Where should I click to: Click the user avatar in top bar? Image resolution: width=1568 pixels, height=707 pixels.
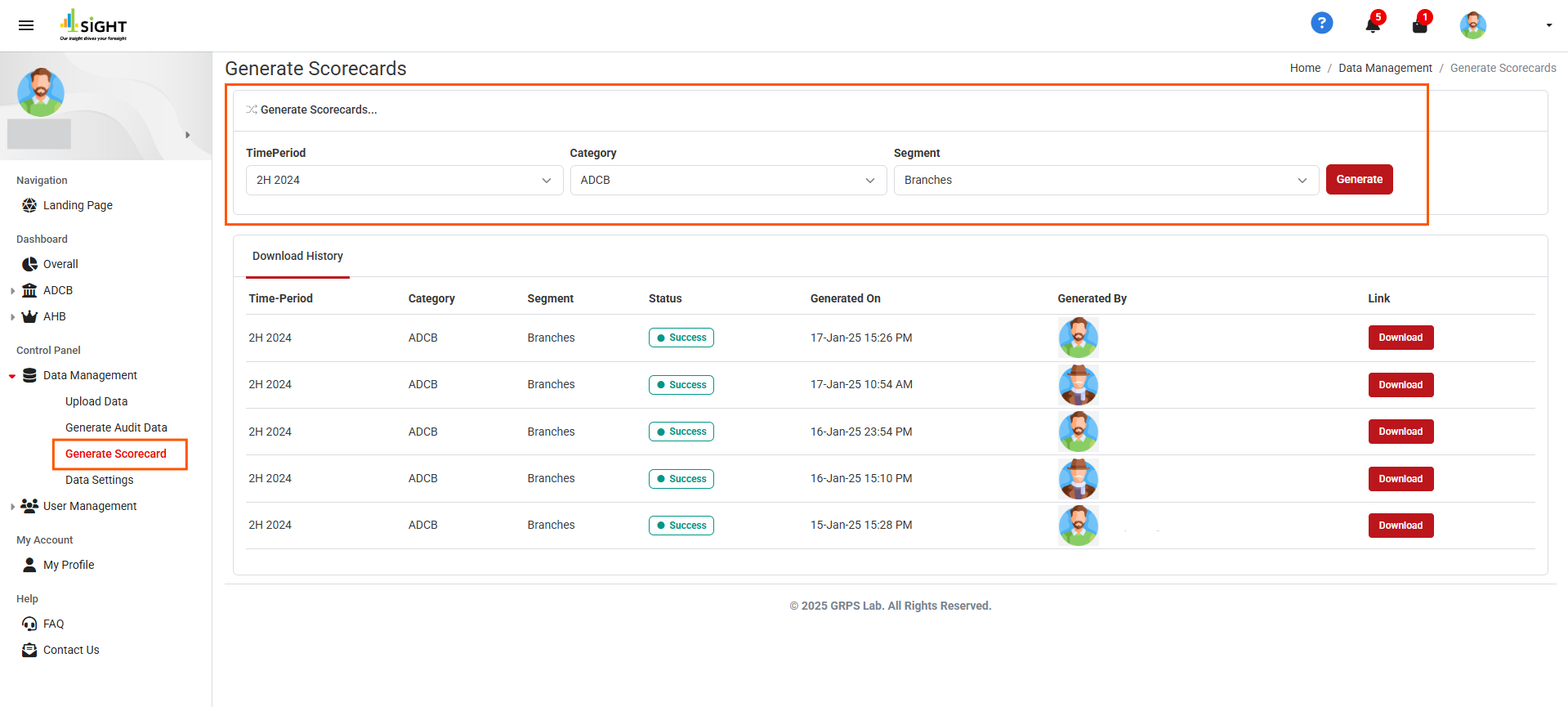(1472, 25)
